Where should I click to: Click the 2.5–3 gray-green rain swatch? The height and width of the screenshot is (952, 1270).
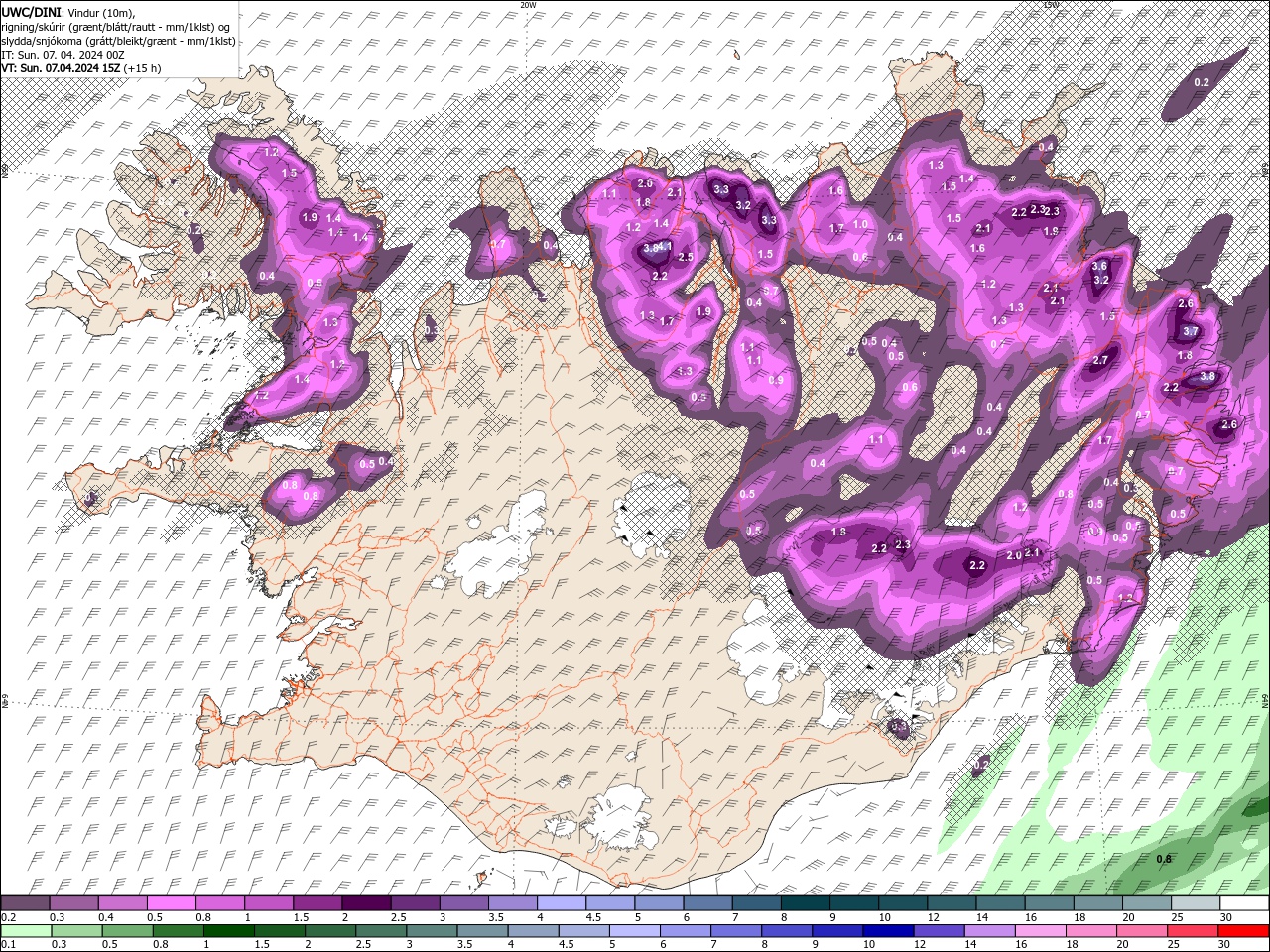(380, 931)
